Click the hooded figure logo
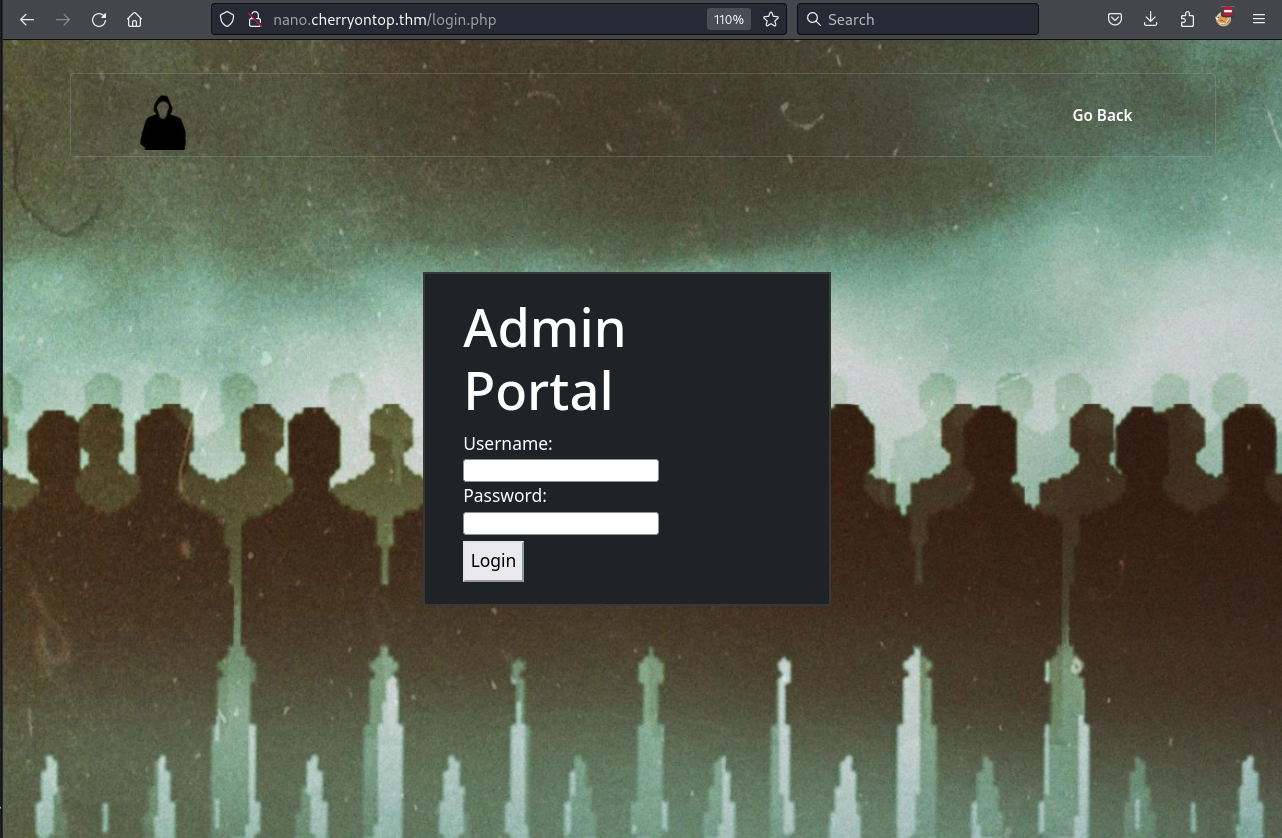This screenshot has height=838, width=1282. click(163, 123)
